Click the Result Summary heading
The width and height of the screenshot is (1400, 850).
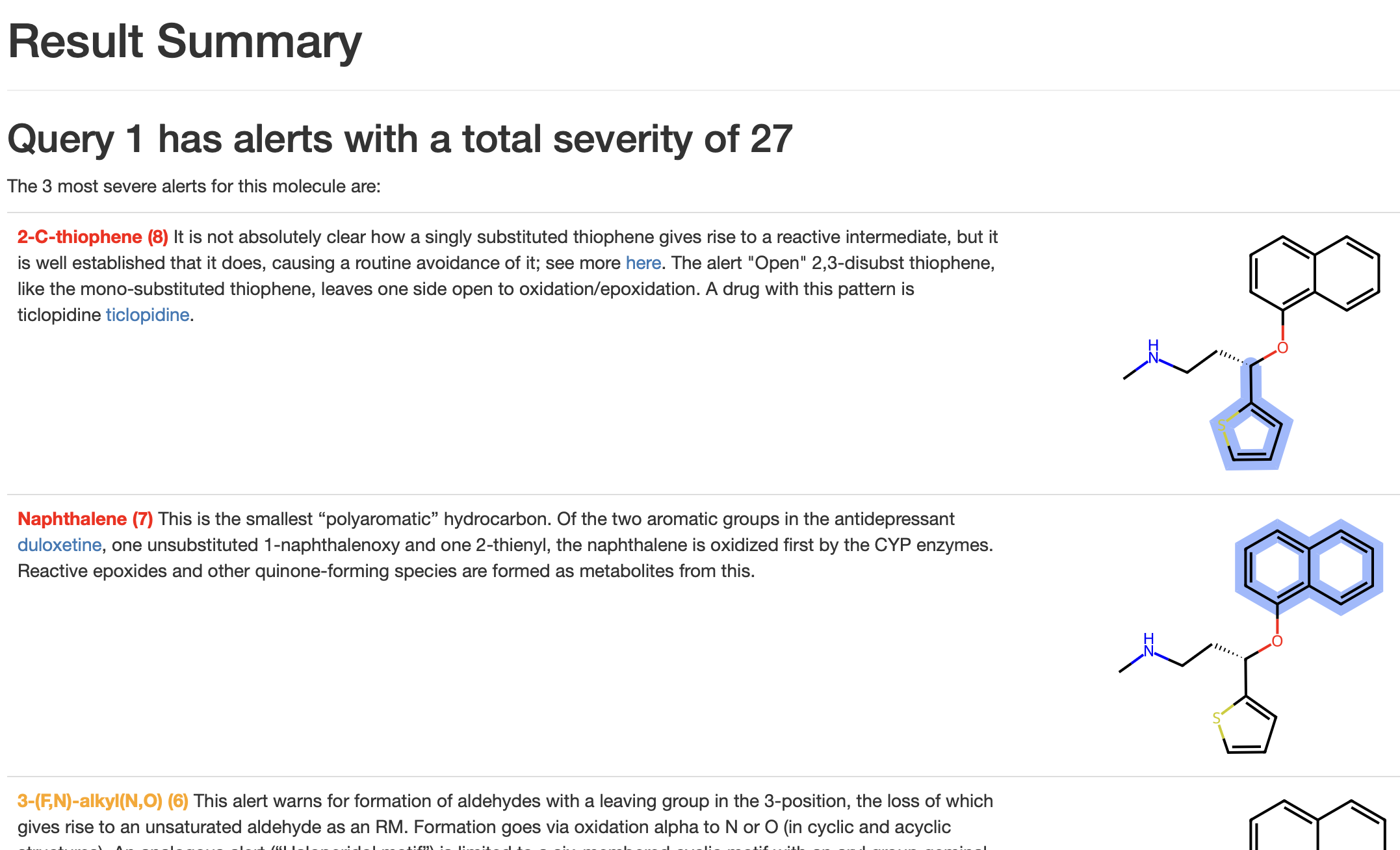coord(185,42)
